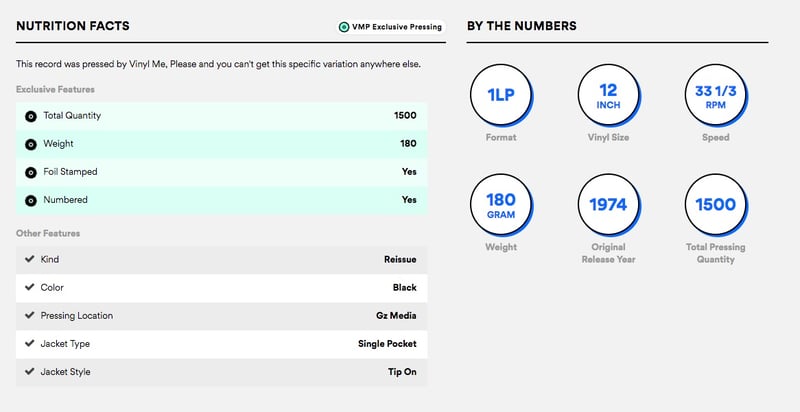Click the record icon beside Numbered
Image resolution: width=800 pixels, height=412 pixels.
30,200
